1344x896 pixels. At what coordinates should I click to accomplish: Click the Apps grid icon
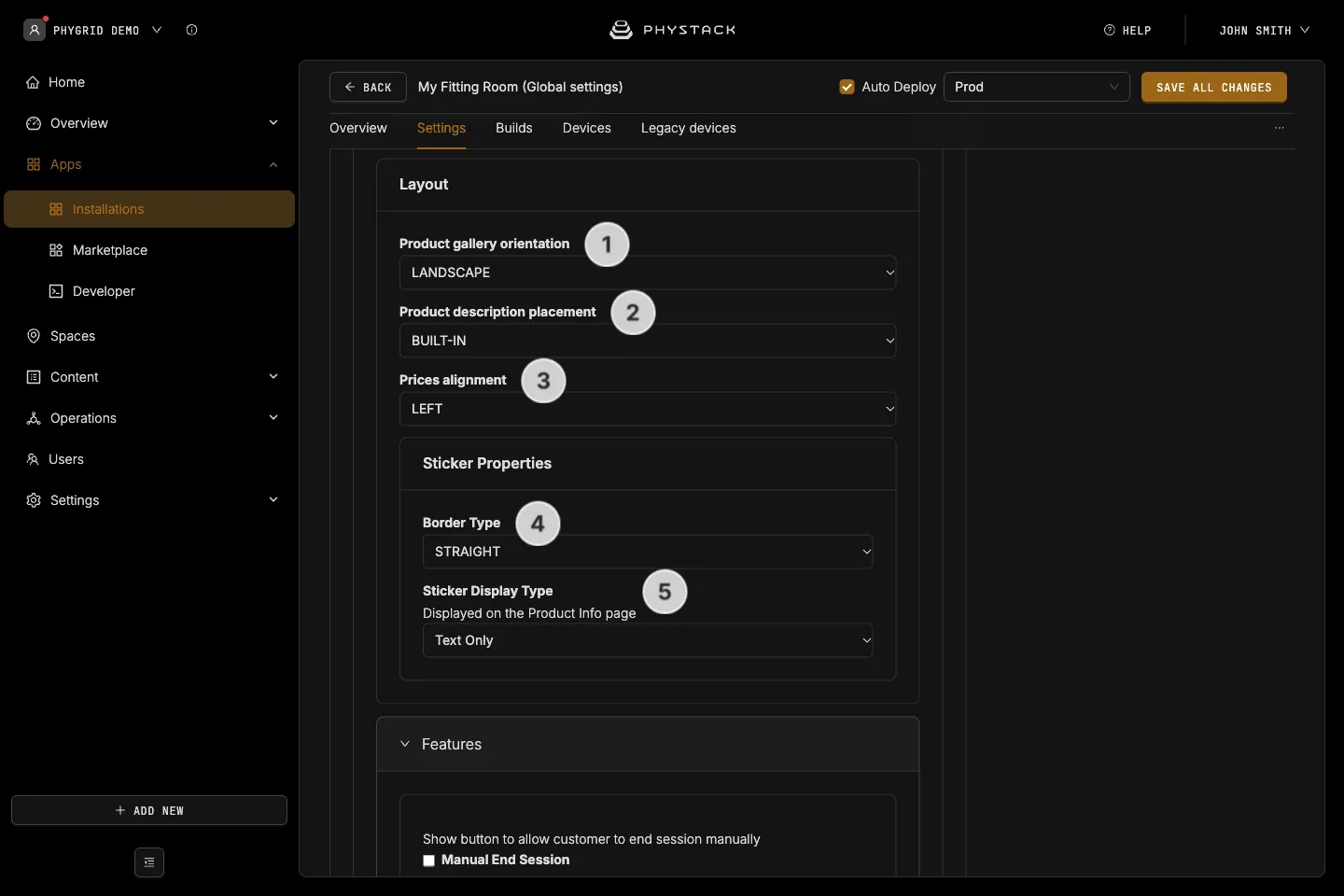click(x=34, y=164)
